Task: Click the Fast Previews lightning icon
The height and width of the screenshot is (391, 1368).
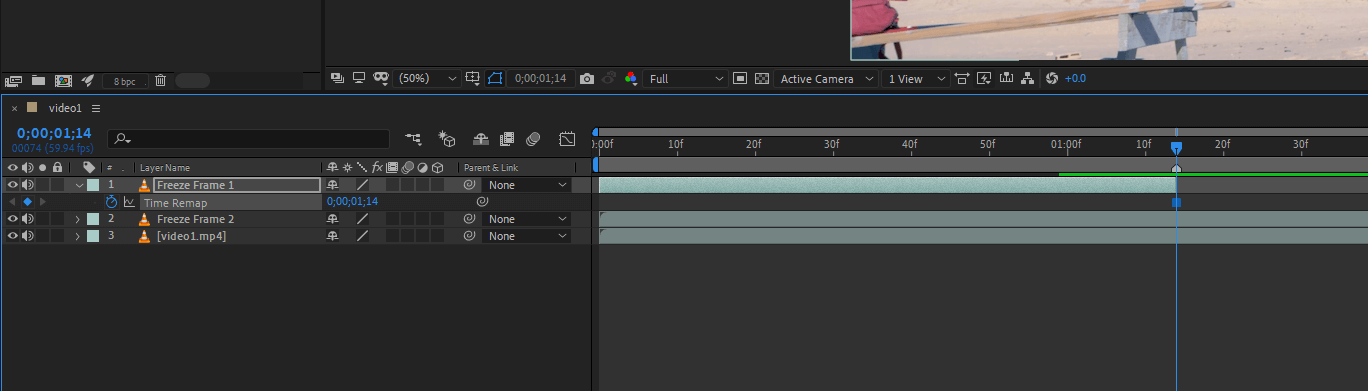Action: point(984,78)
